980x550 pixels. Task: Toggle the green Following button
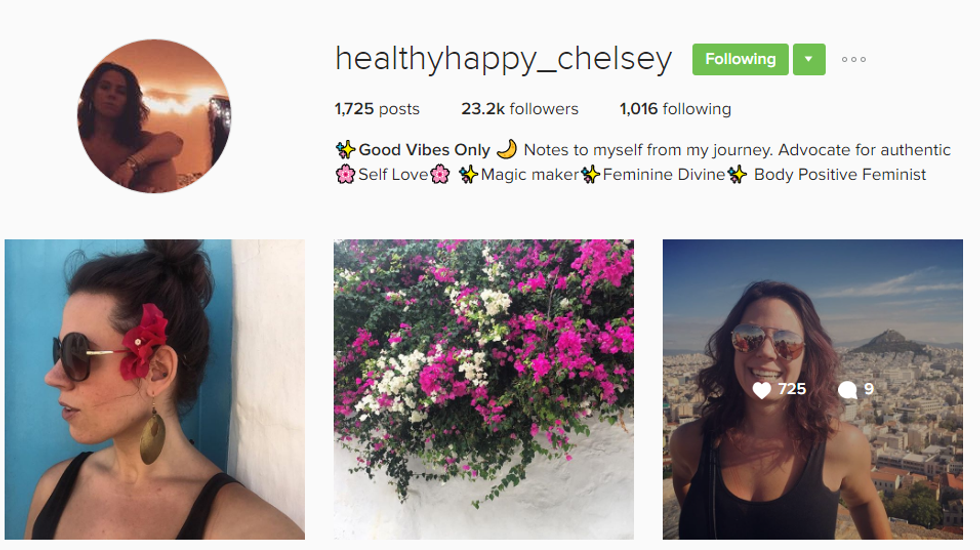[740, 59]
